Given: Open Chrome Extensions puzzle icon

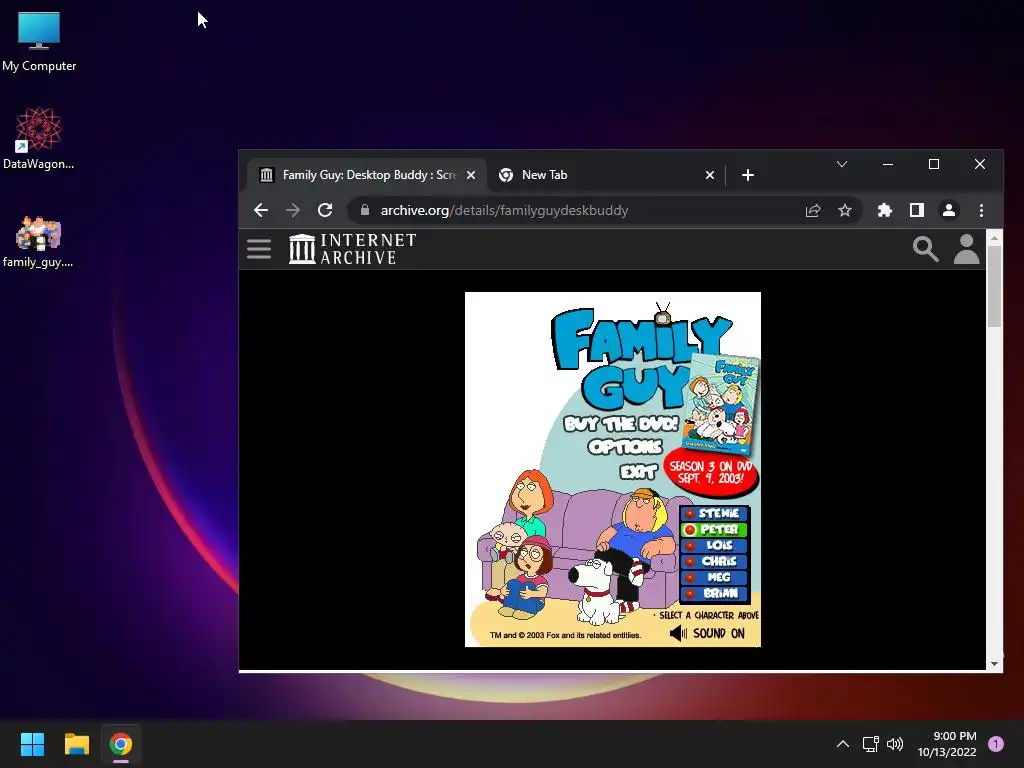Looking at the screenshot, I should tap(884, 210).
